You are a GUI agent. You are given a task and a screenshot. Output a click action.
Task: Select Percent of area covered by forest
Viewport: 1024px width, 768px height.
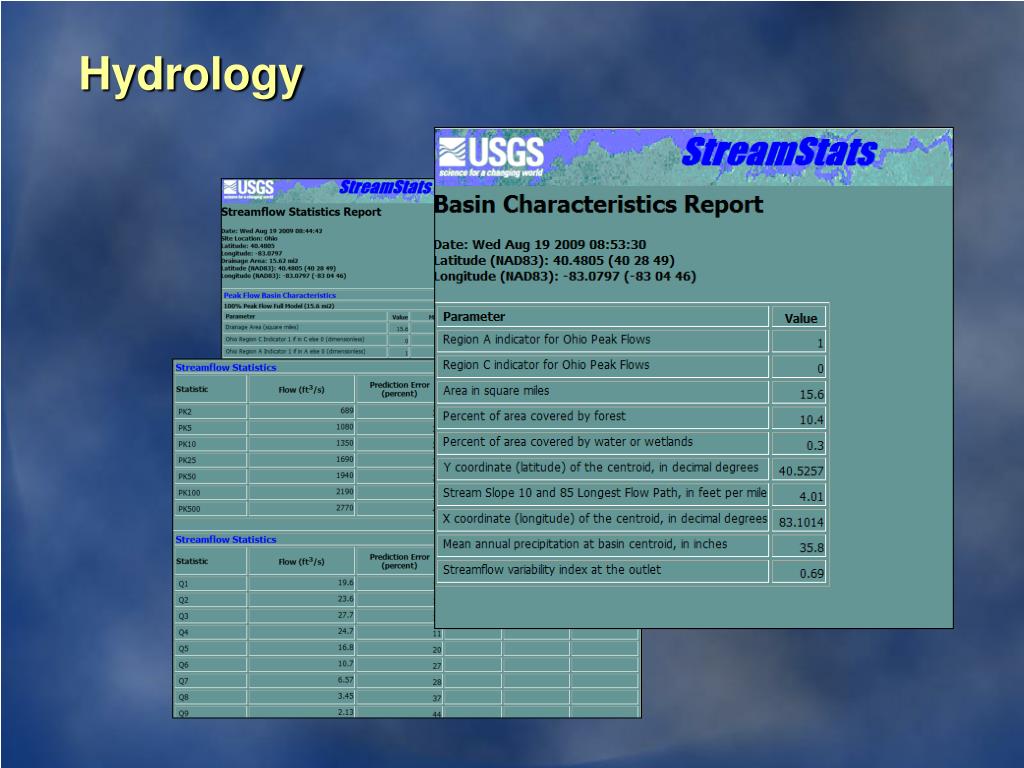pos(603,416)
